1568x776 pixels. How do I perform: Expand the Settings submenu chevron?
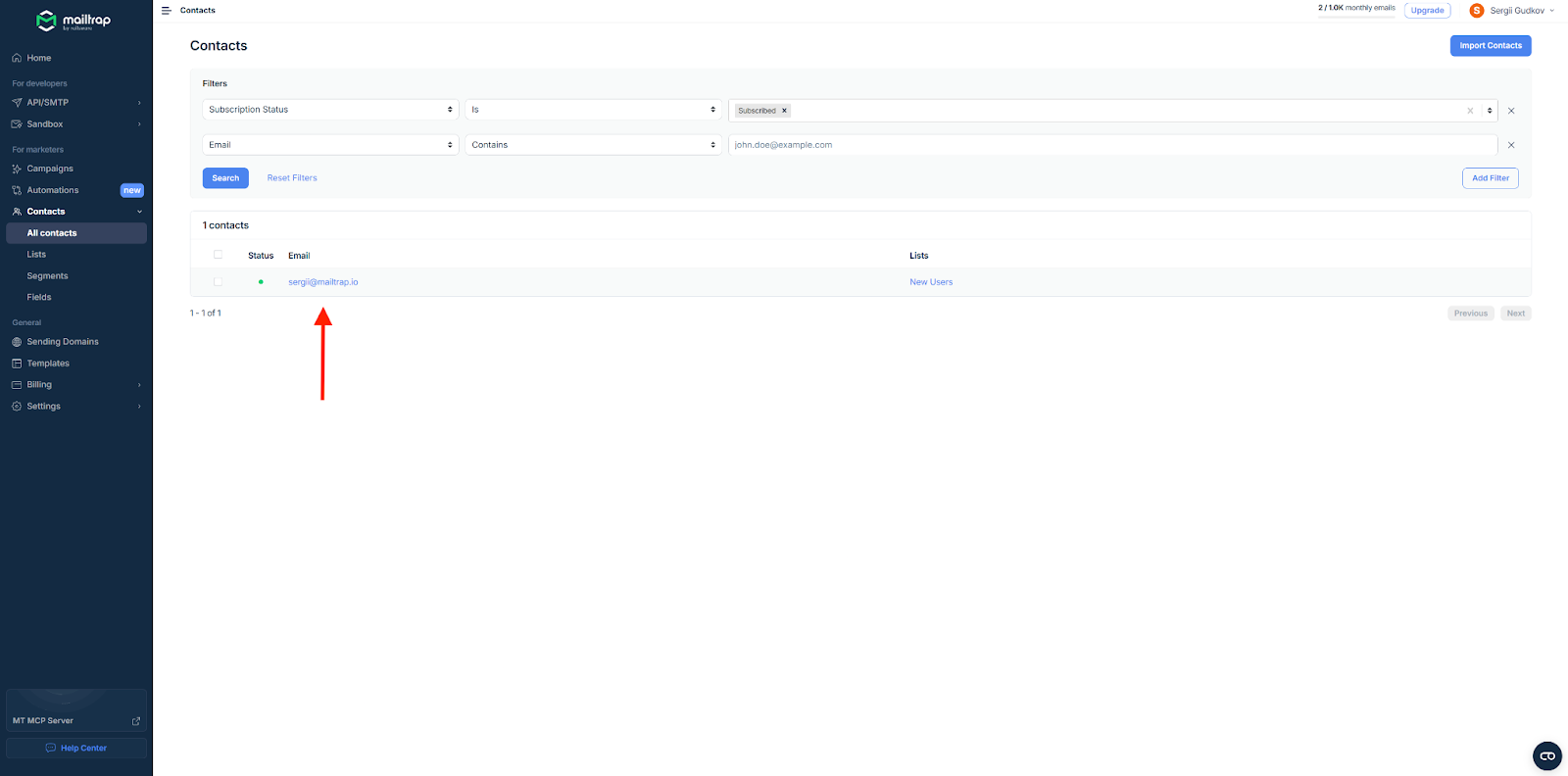139,407
